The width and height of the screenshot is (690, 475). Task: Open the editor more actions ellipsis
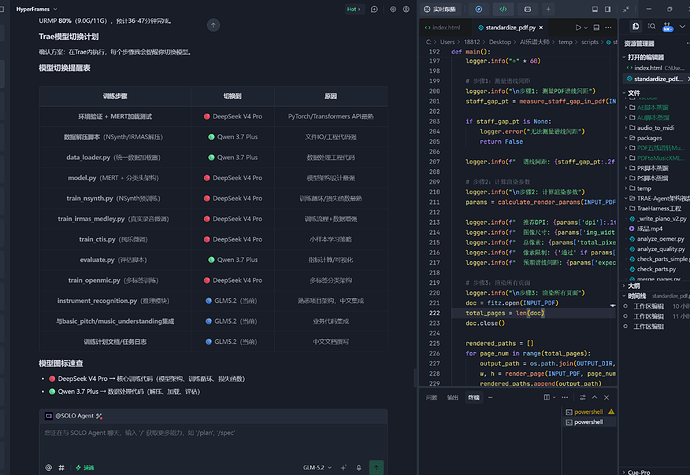coord(608,27)
